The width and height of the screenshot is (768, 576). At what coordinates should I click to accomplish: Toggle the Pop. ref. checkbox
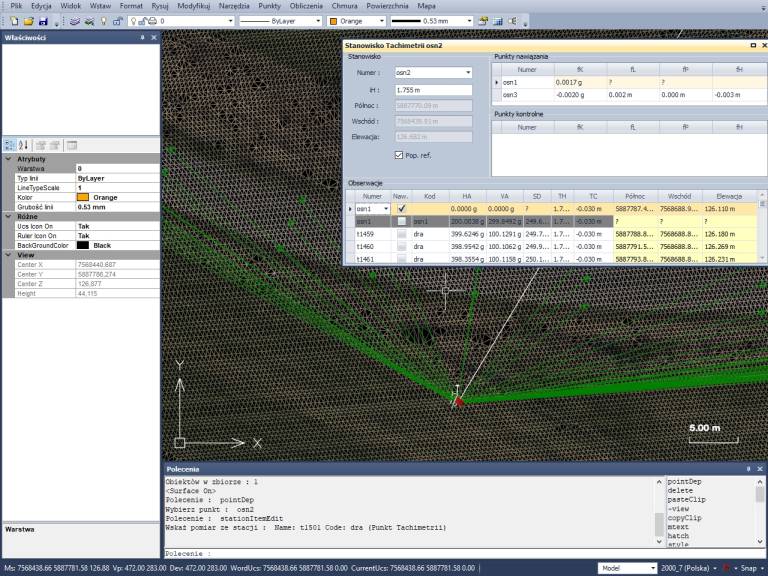pos(399,155)
